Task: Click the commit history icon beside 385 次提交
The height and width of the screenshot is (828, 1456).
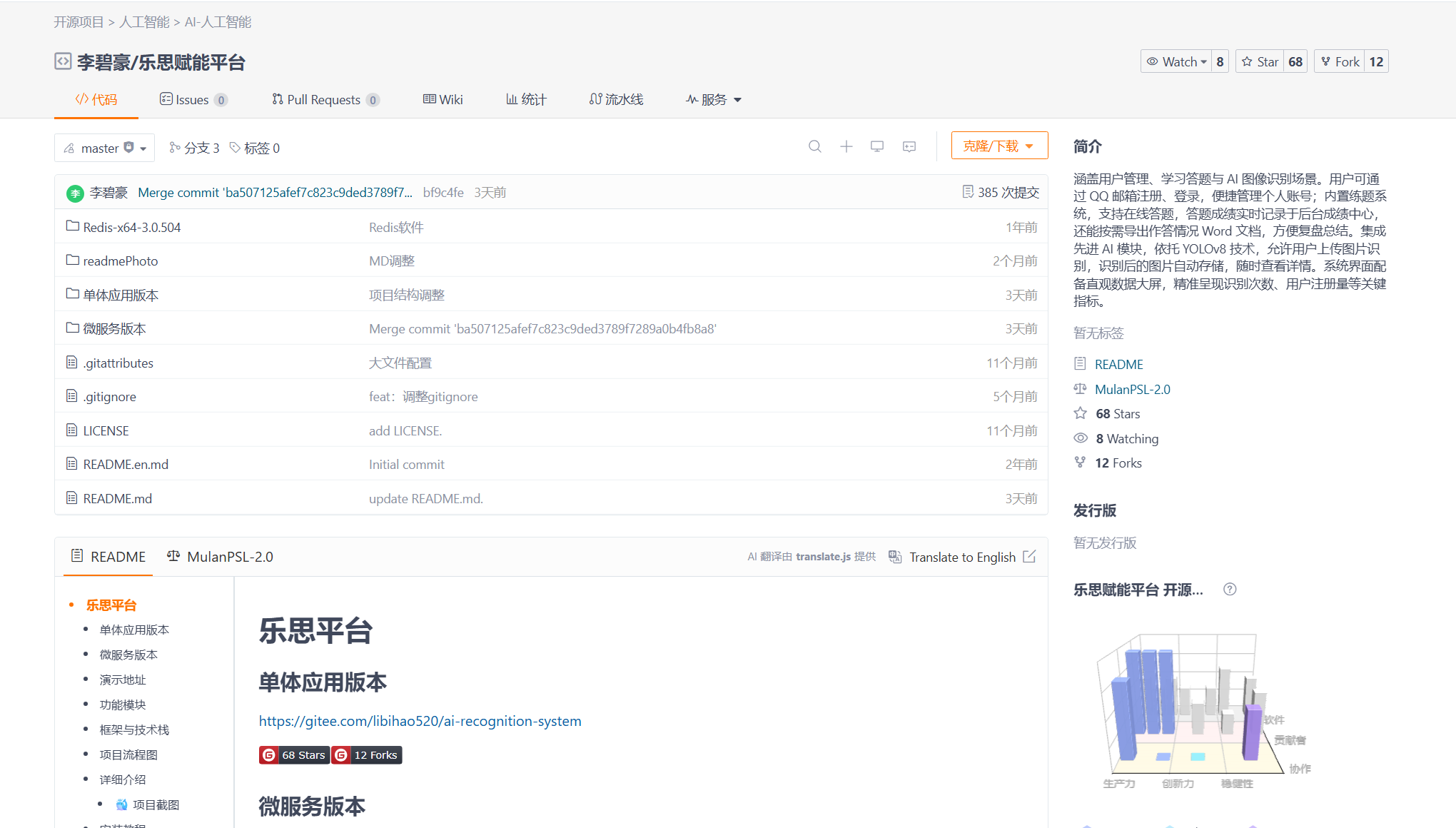Action: point(969,191)
